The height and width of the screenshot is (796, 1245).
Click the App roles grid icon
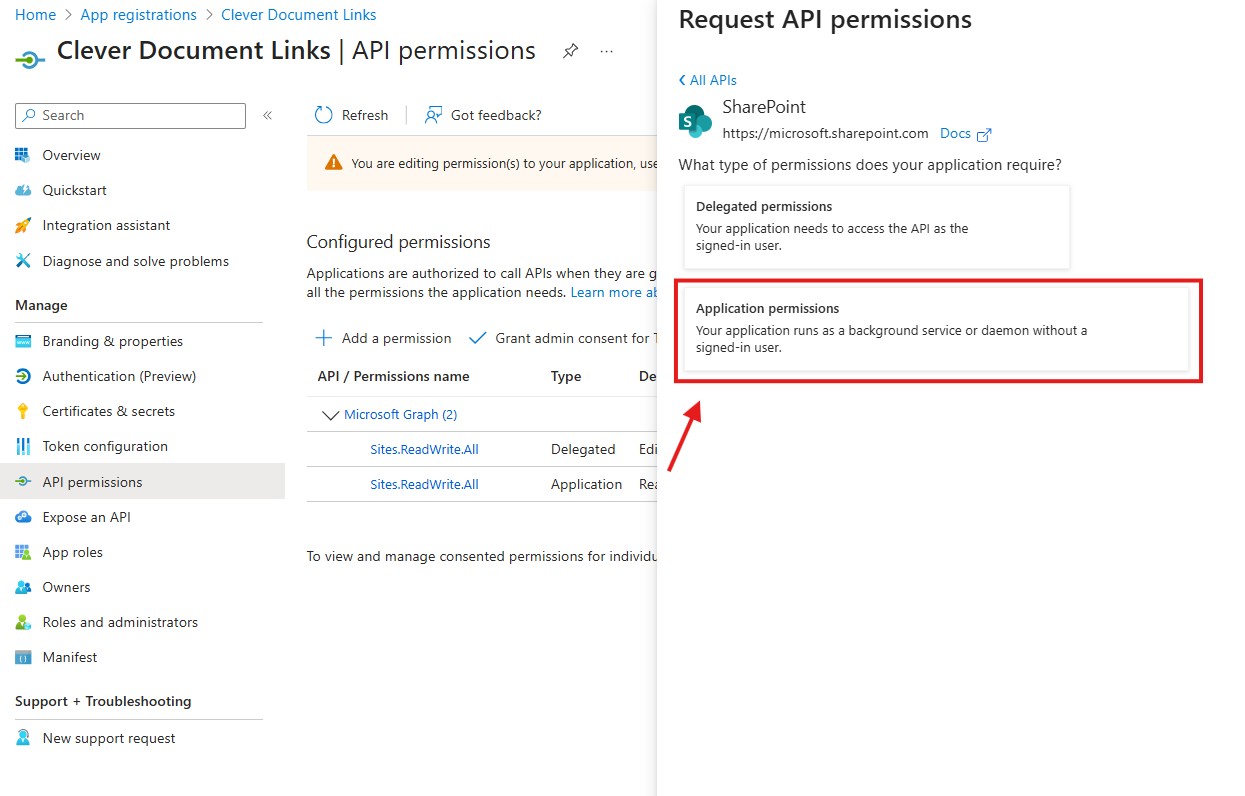23,552
